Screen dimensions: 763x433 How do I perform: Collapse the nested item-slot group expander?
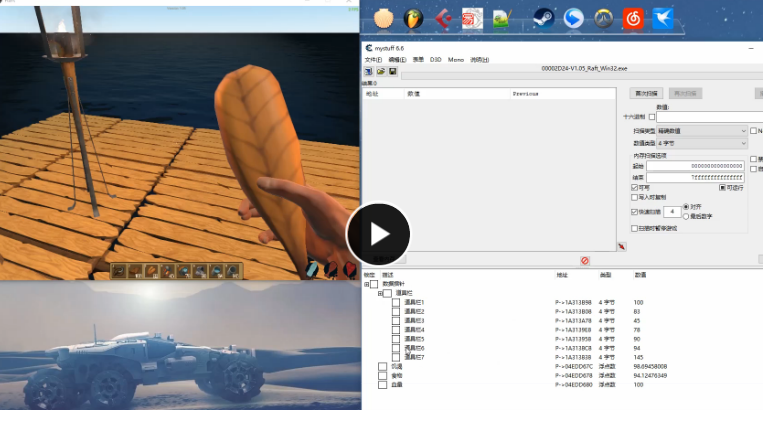pos(380,293)
